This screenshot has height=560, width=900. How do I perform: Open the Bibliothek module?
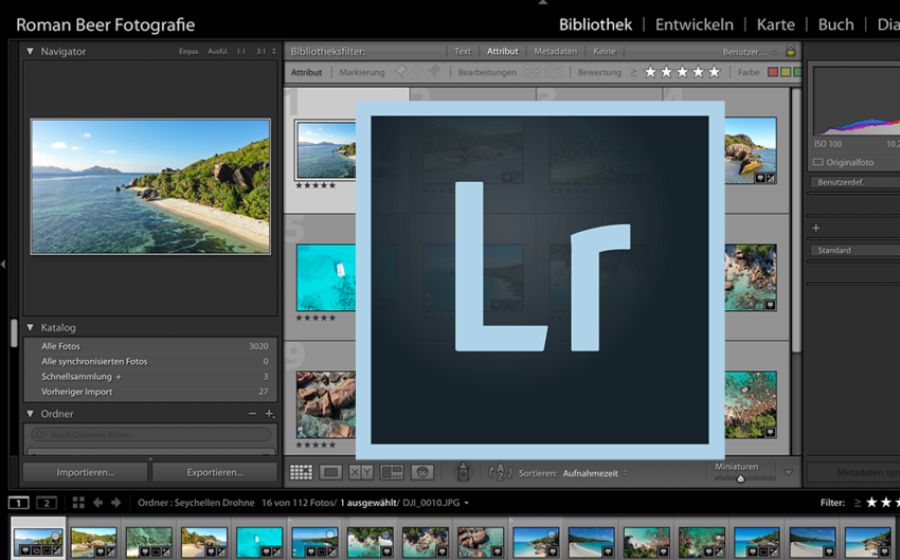(595, 25)
